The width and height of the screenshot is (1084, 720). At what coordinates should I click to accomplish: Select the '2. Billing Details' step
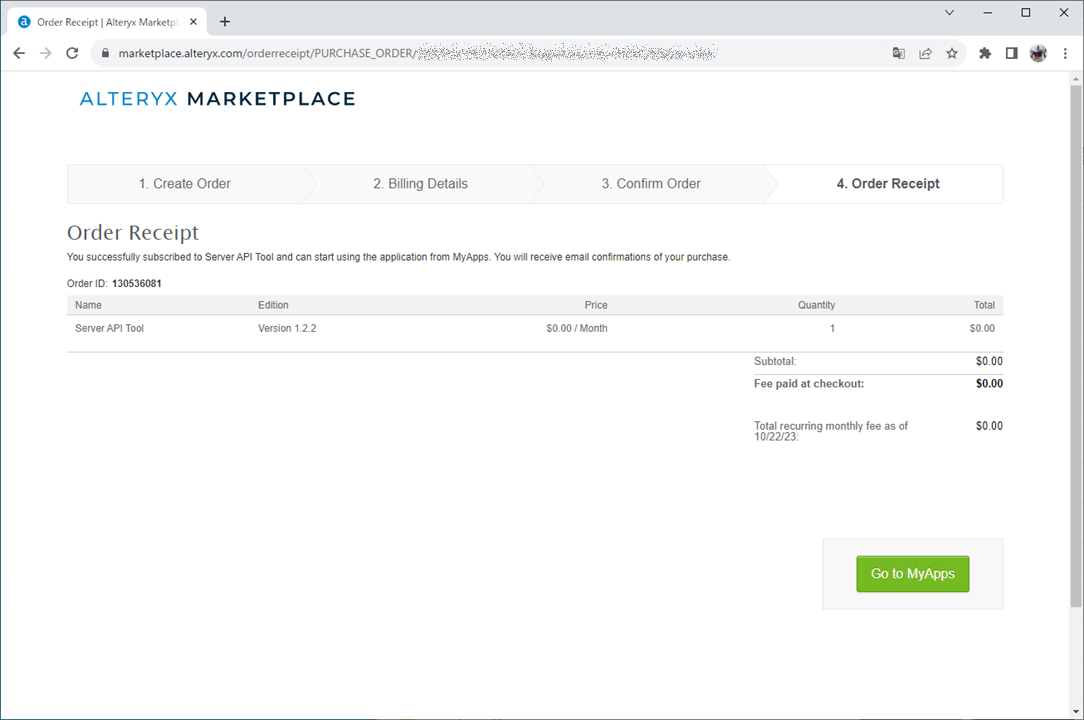[x=420, y=184]
